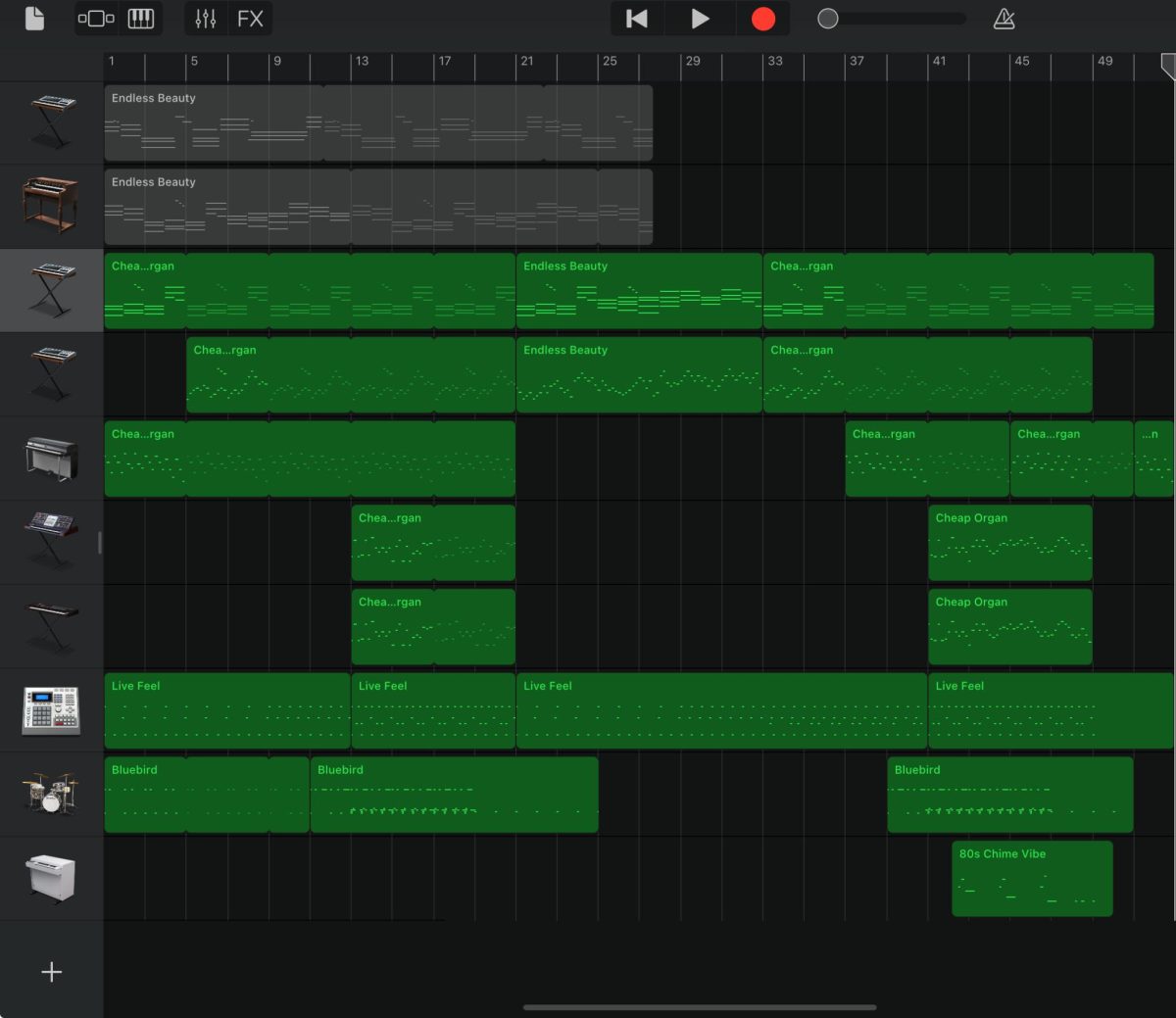1176x1018 pixels.
Task: Select the seventh track's Chea...rgan region at bar 13
Action: tap(433, 627)
